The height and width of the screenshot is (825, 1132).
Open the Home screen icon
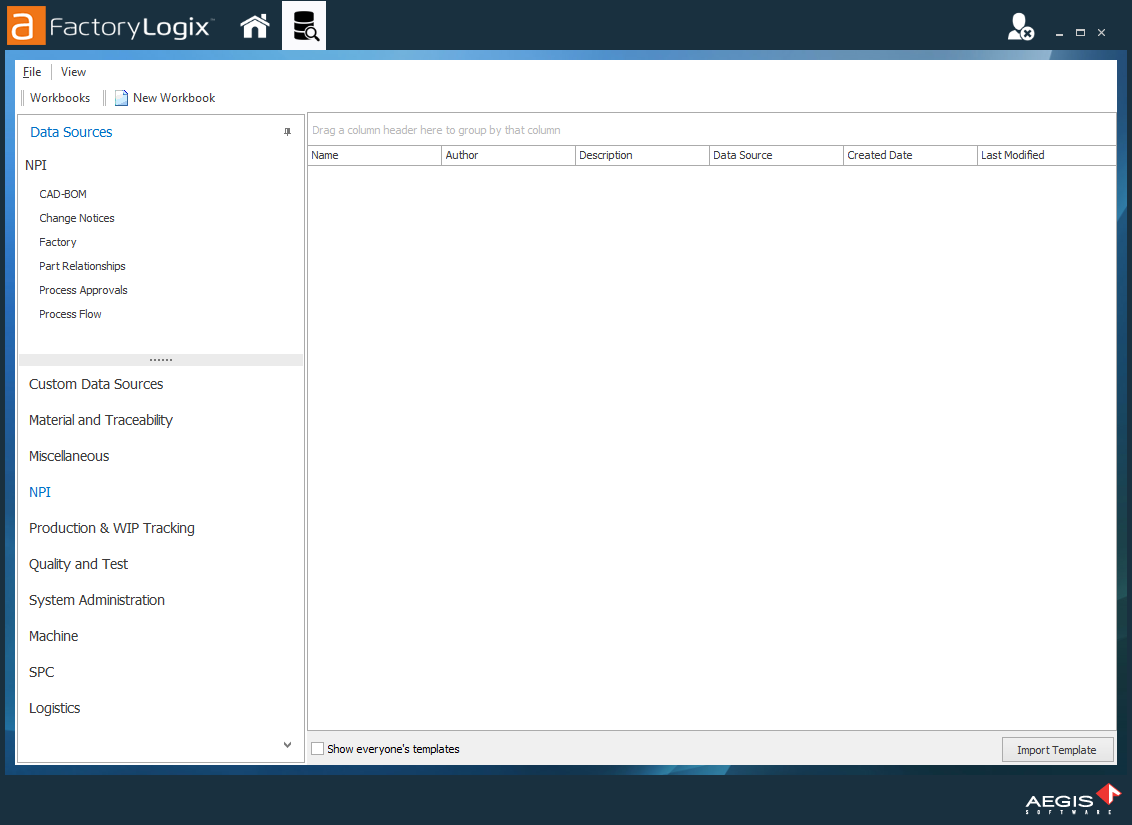(254, 26)
